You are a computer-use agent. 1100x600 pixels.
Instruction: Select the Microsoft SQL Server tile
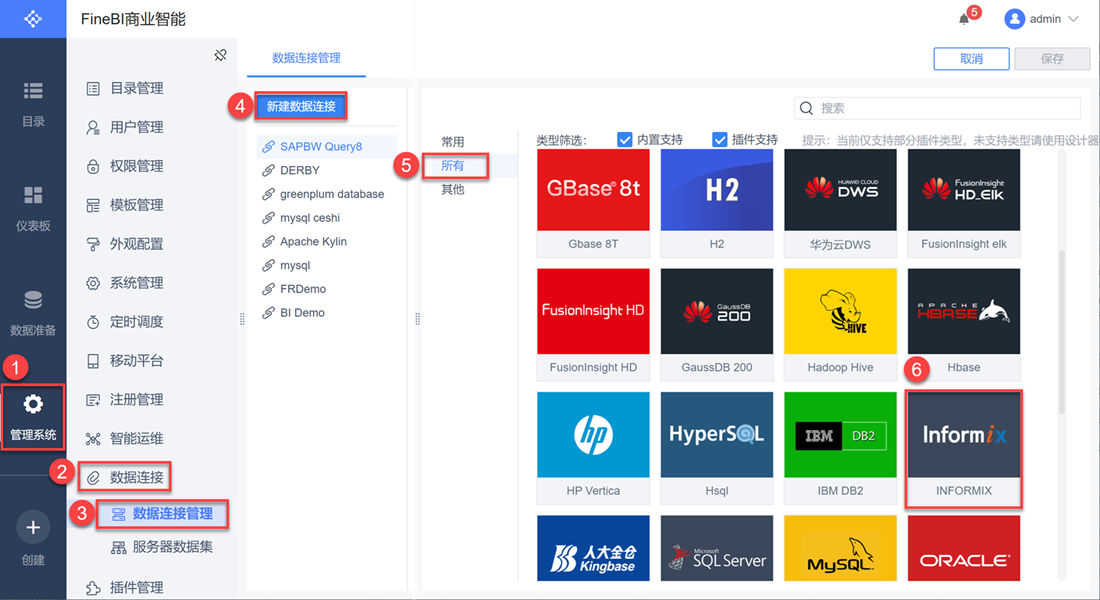tap(717, 548)
